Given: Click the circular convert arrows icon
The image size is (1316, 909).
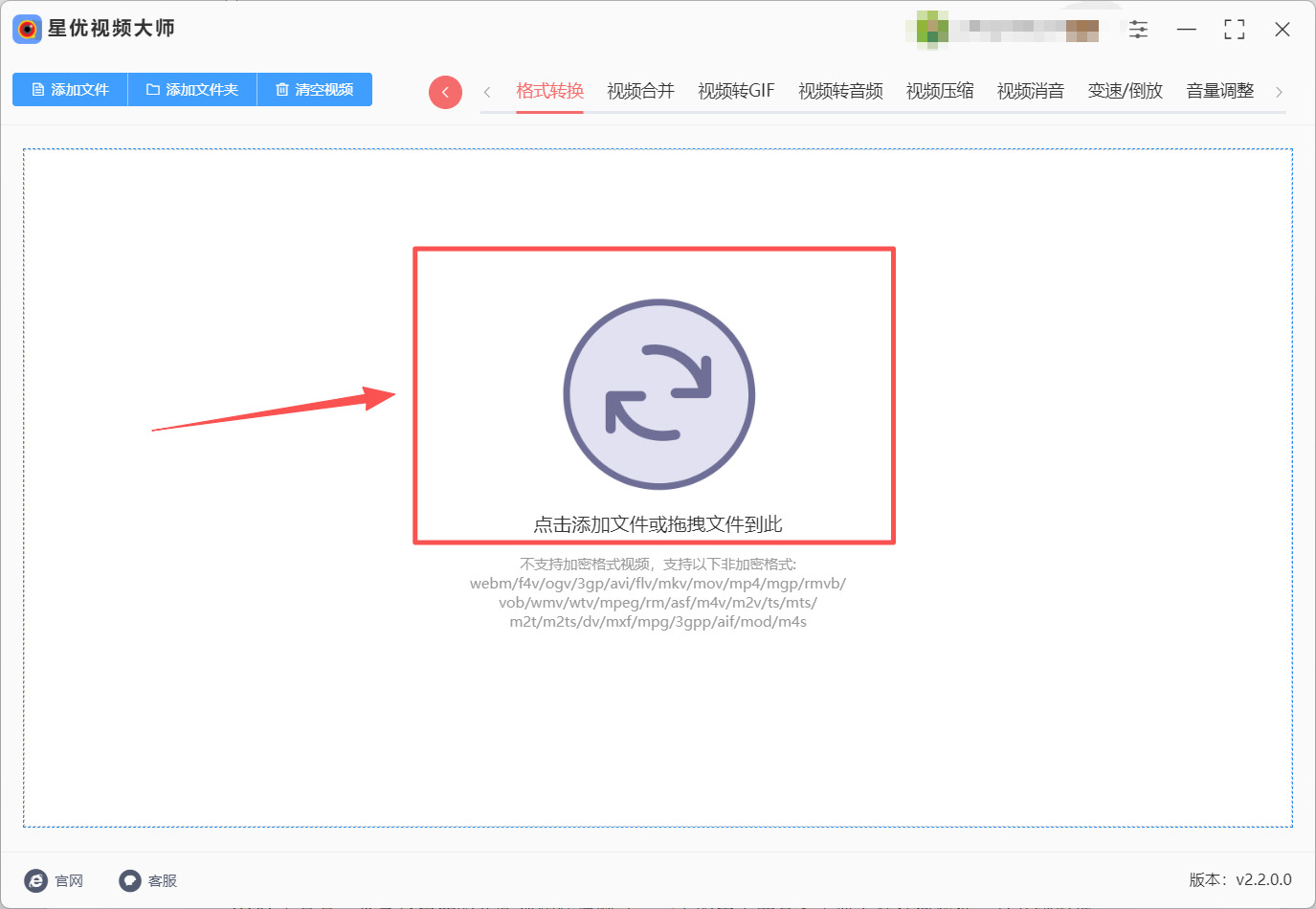Looking at the screenshot, I should [658, 394].
